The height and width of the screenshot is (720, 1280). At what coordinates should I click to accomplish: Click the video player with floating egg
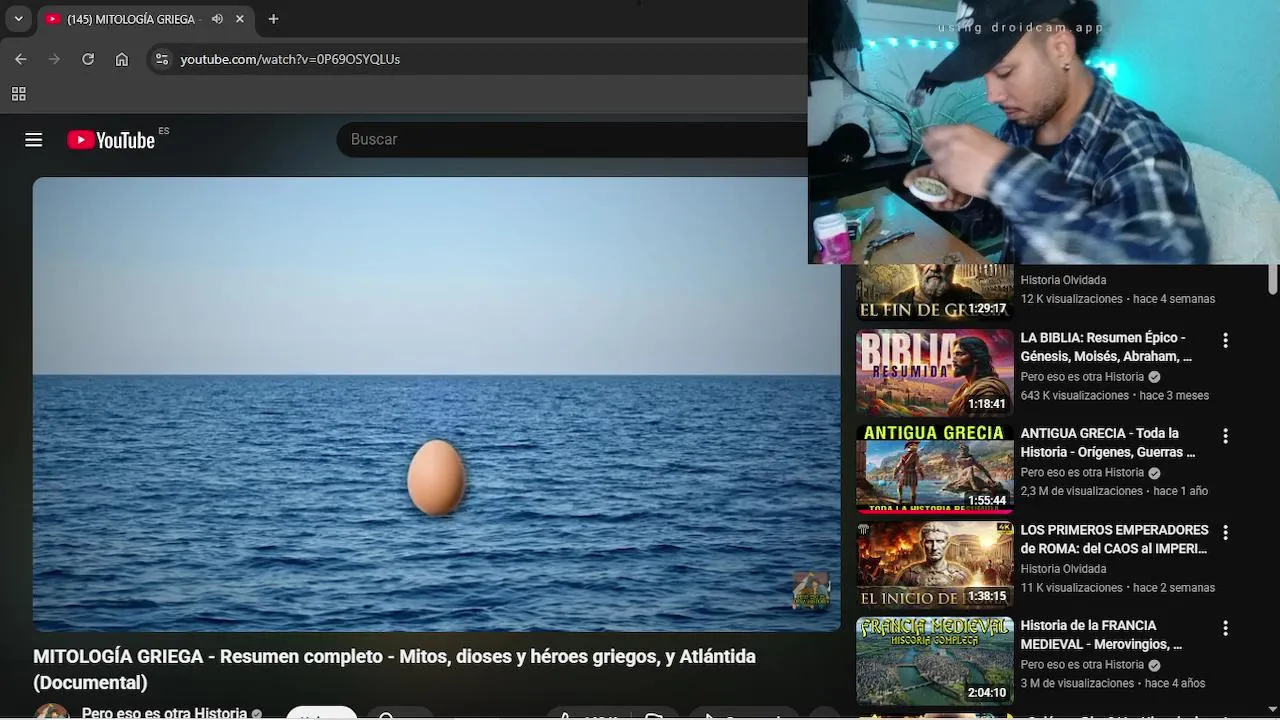click(x=436, y=404)
